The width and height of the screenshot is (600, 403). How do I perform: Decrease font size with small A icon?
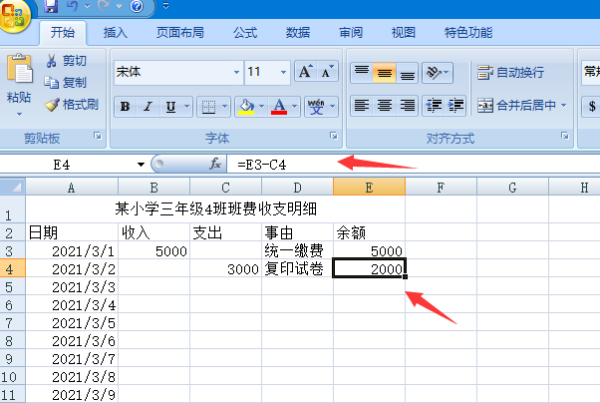328,72
